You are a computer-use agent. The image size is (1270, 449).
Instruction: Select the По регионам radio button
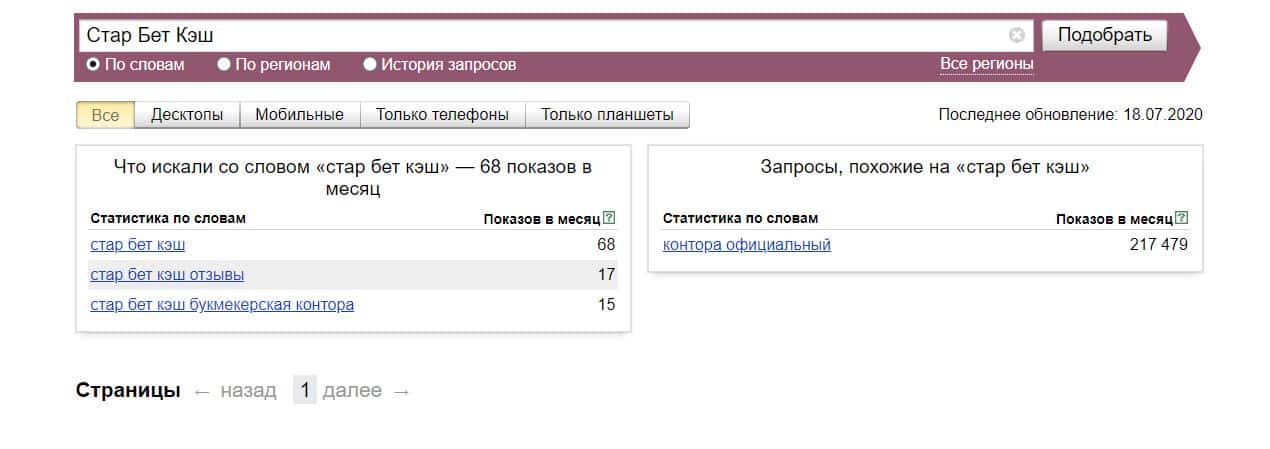224,64
